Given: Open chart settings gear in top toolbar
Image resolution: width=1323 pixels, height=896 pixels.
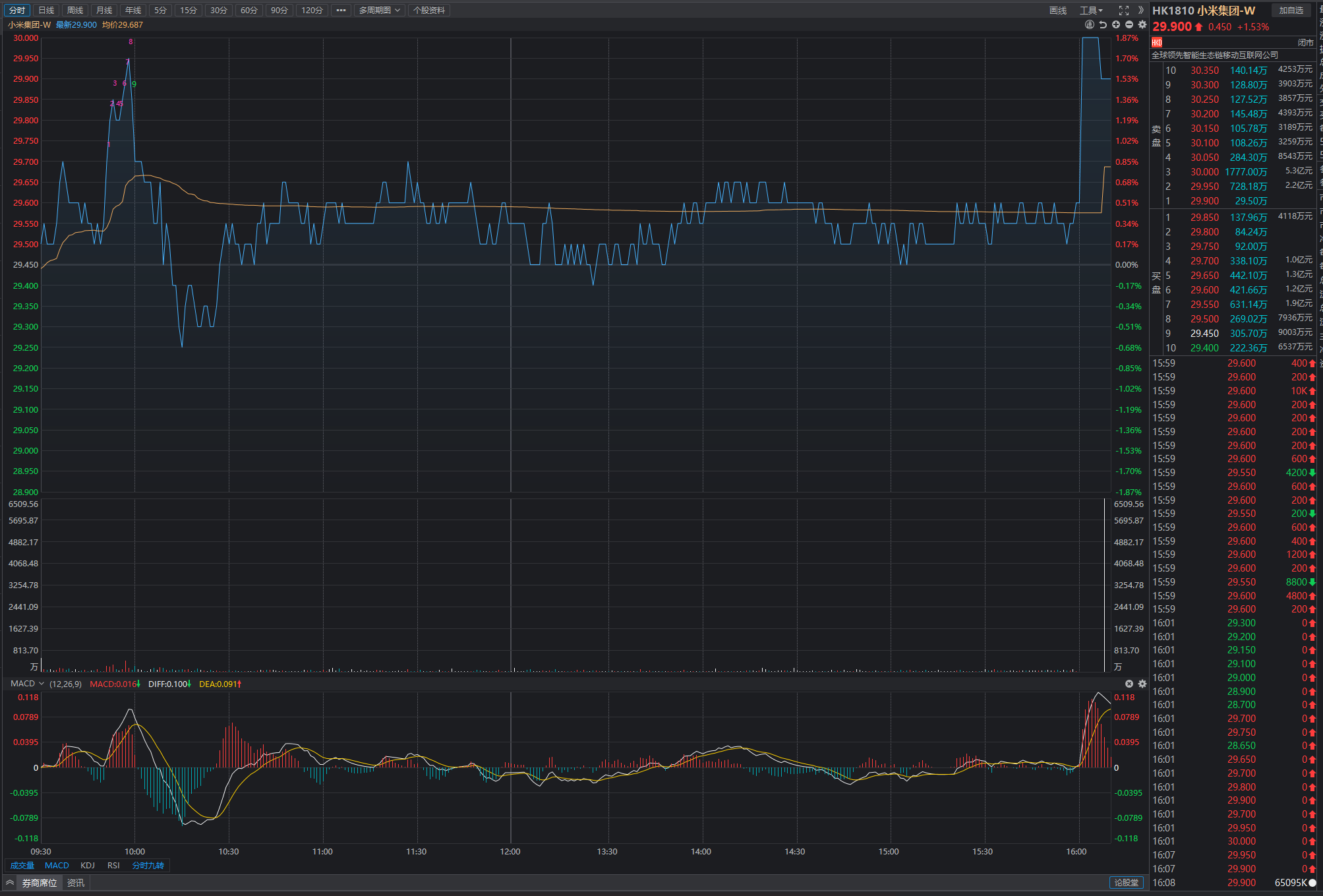Looking at the screenshot, I should click(x=1142, y=24).
